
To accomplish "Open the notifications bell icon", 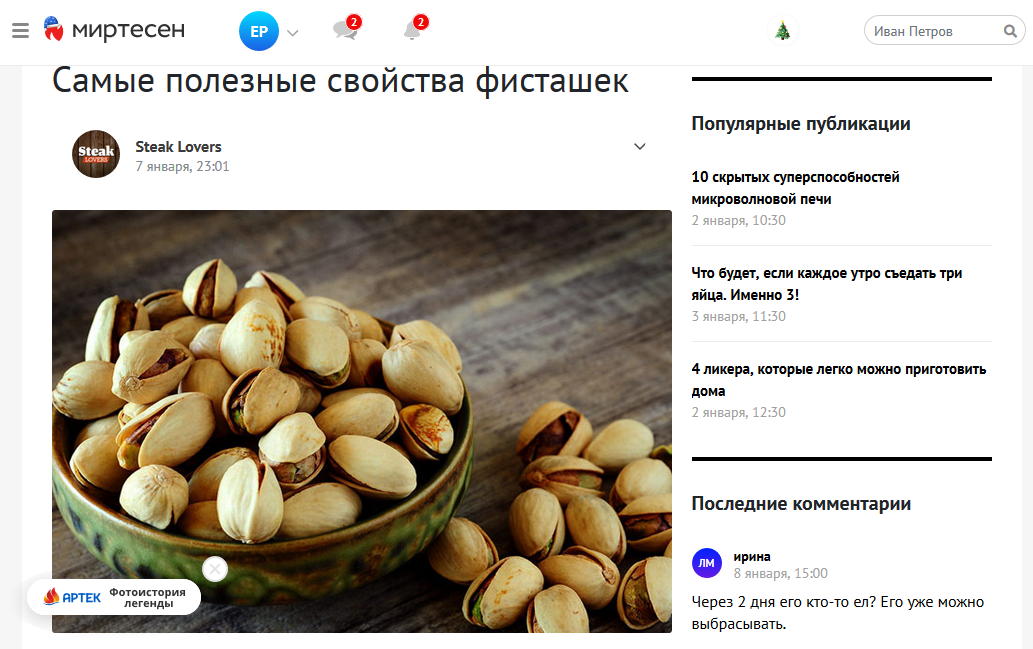I will click(414, 28).
